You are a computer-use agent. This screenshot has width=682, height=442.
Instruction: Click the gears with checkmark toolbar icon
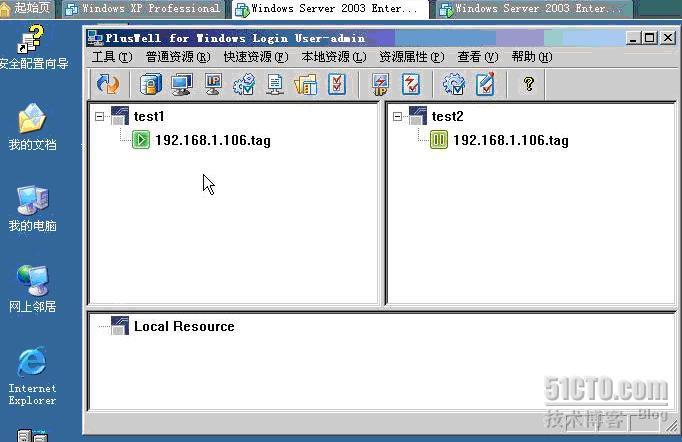tap(244, 84)
